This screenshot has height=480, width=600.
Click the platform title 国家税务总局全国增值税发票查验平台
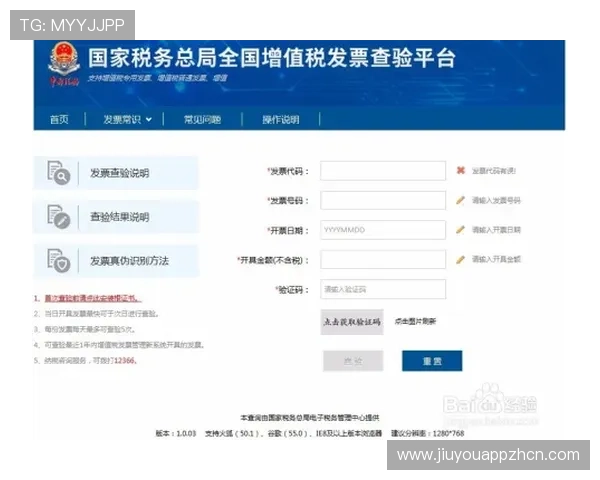(272, 58)
